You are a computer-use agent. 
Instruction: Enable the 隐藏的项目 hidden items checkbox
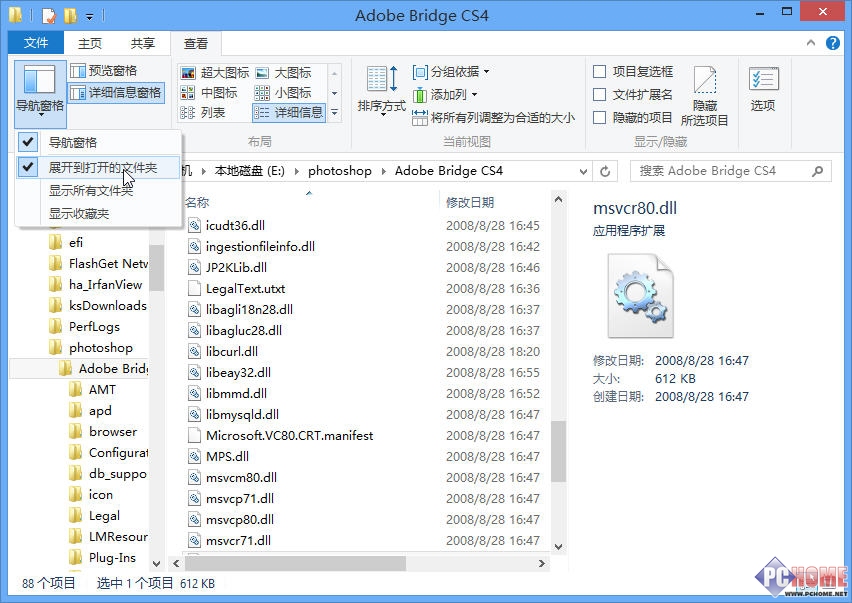[x=599, y=117]
